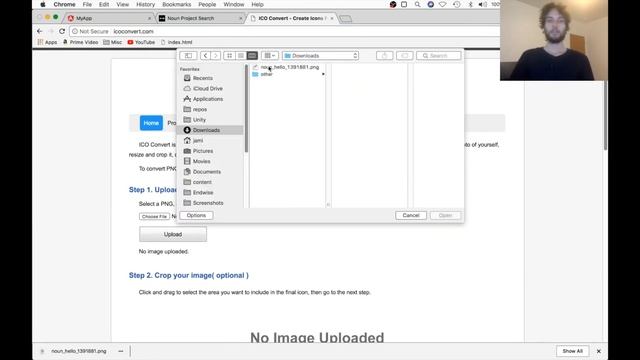The width and height of the screenshot is (640, 360).
Task: Open the Time Machine menu bar icon
Action: [x=456, y=4]
